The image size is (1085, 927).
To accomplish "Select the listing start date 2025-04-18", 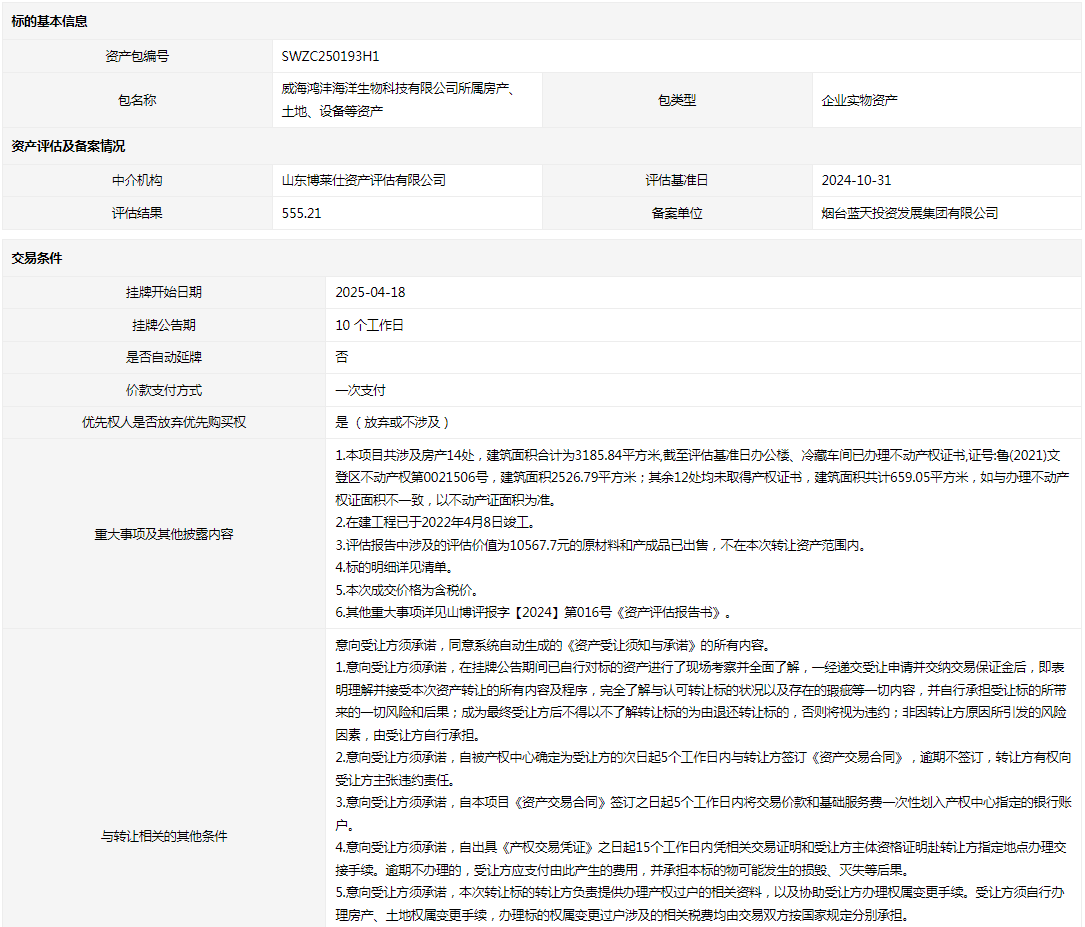I will click(x=370, y=292).
